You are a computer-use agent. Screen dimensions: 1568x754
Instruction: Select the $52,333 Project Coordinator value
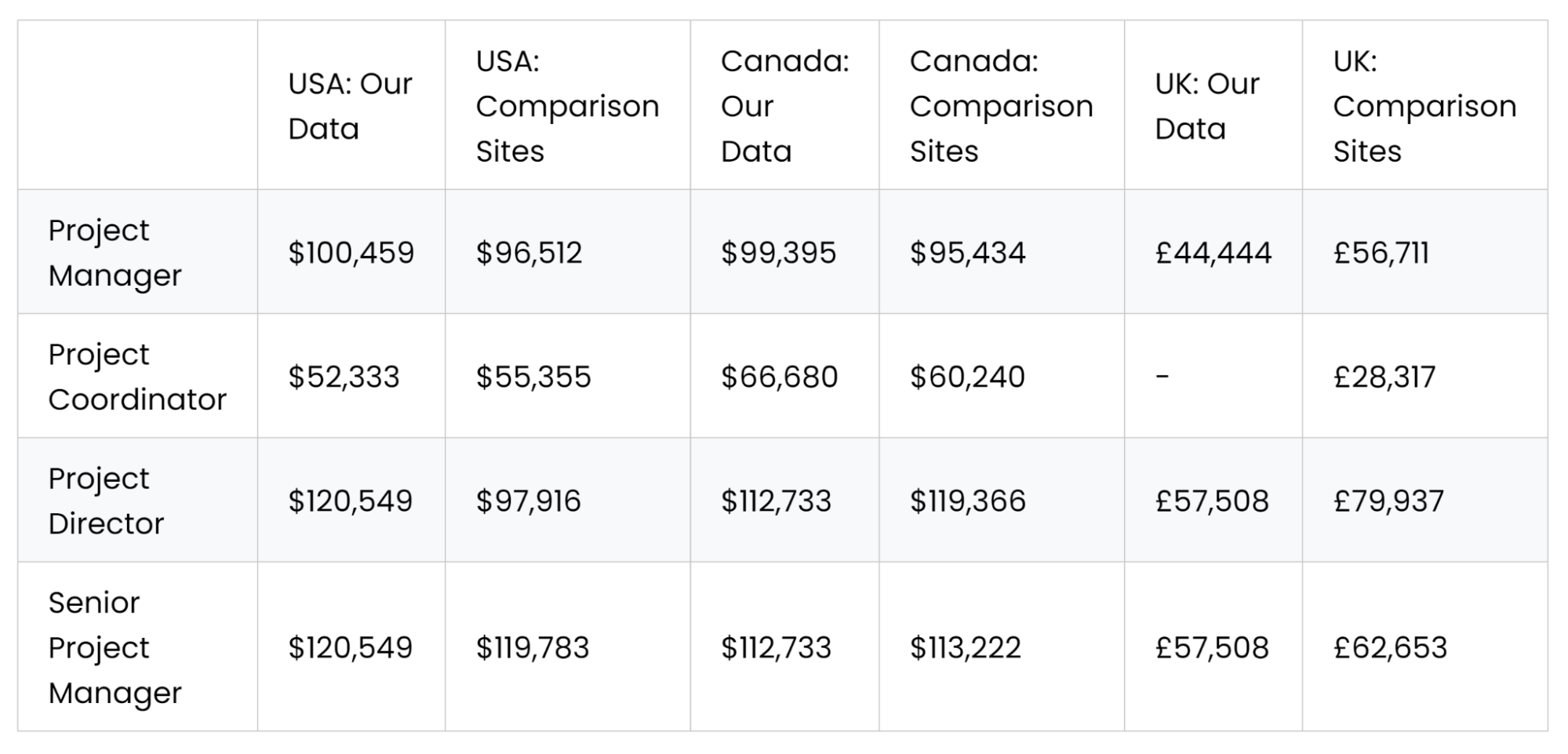click(x=344, y=377)
